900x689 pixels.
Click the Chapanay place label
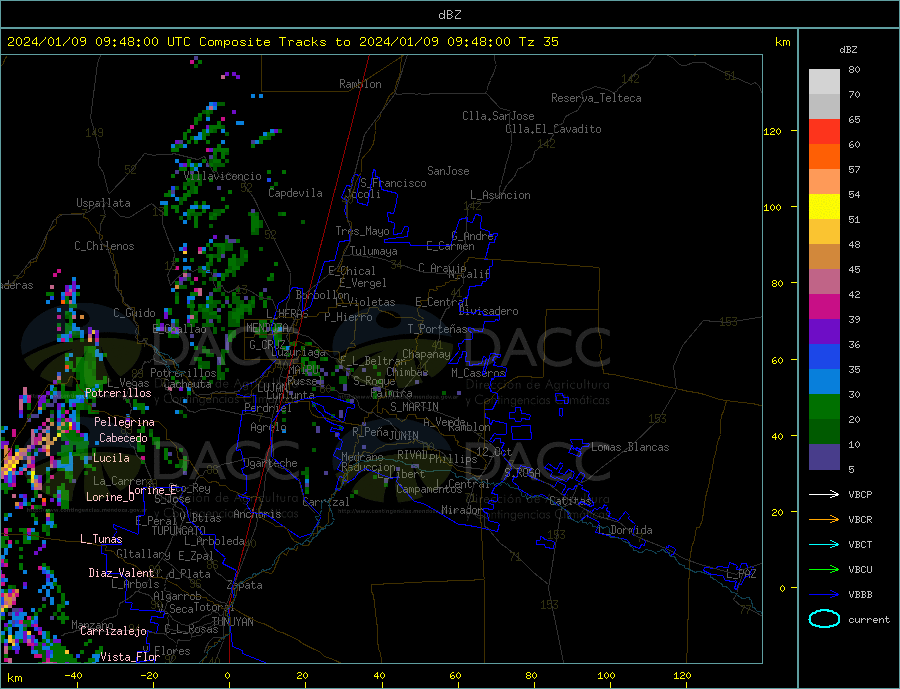[x=426, y=354]
